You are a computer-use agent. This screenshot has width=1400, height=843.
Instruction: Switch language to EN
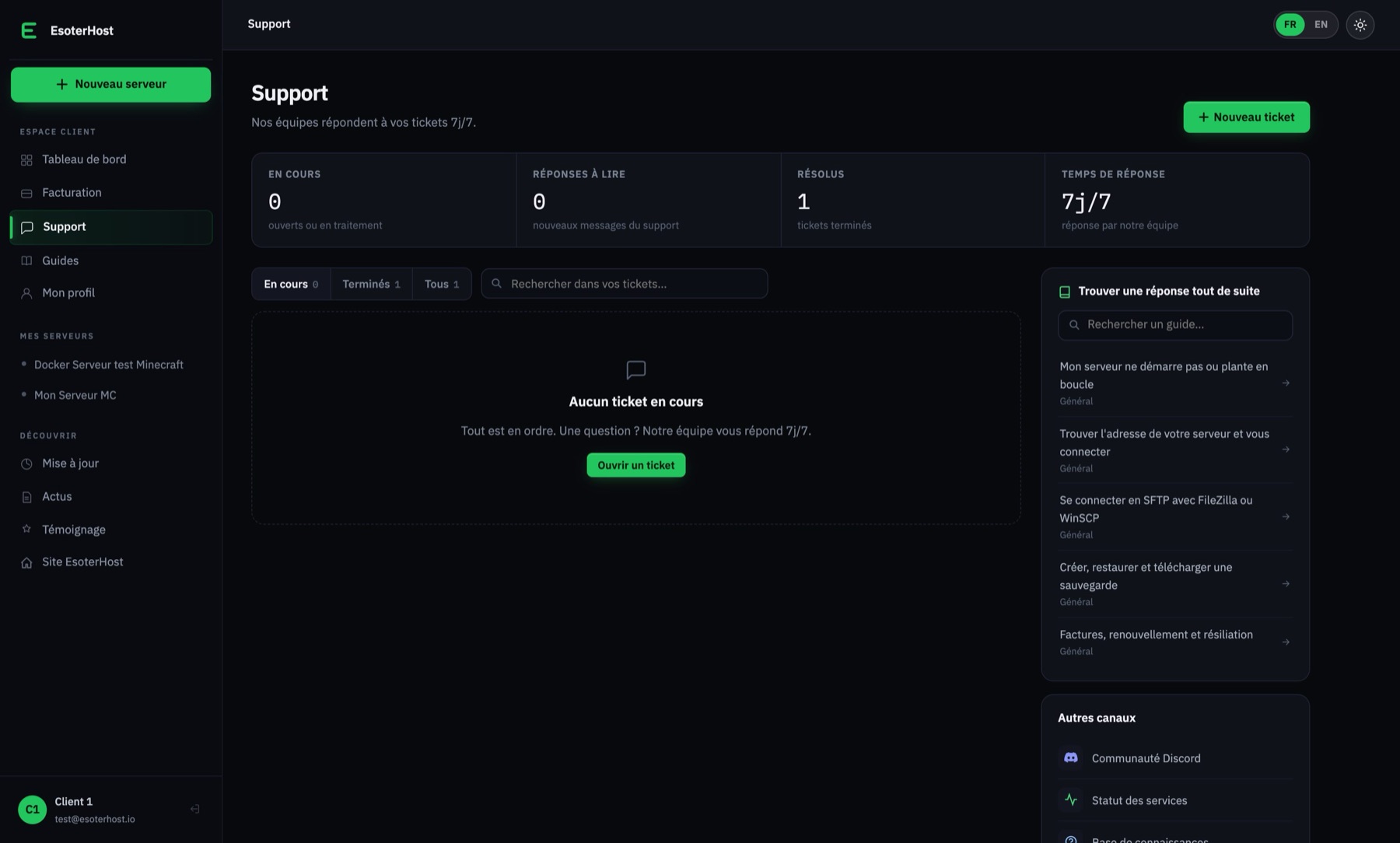1321,25
